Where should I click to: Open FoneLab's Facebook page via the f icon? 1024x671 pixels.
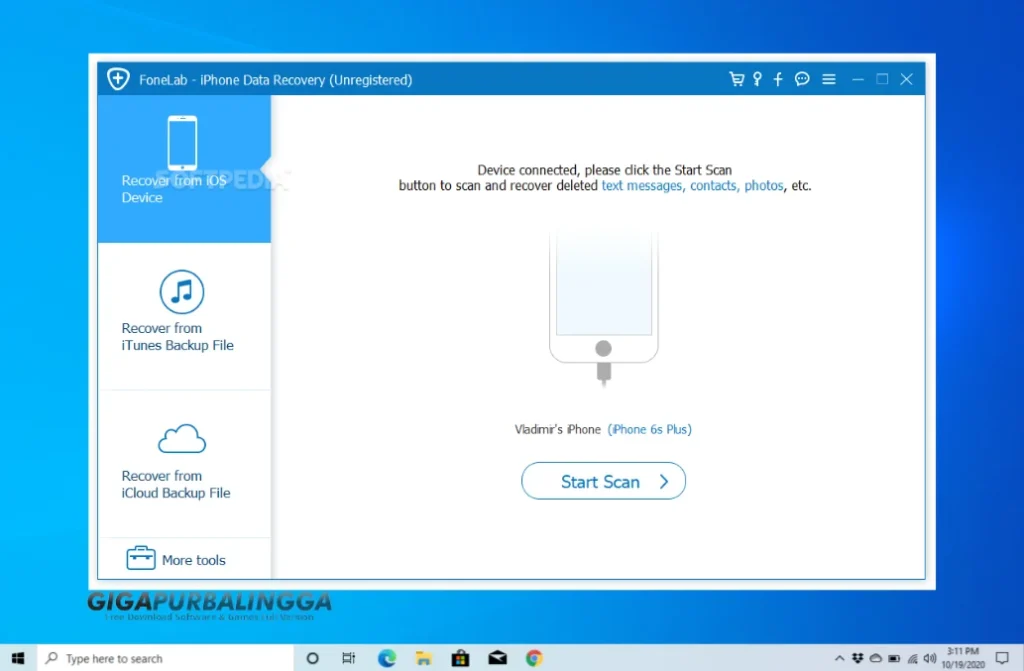pyautogui.click(x=778, y=78)
